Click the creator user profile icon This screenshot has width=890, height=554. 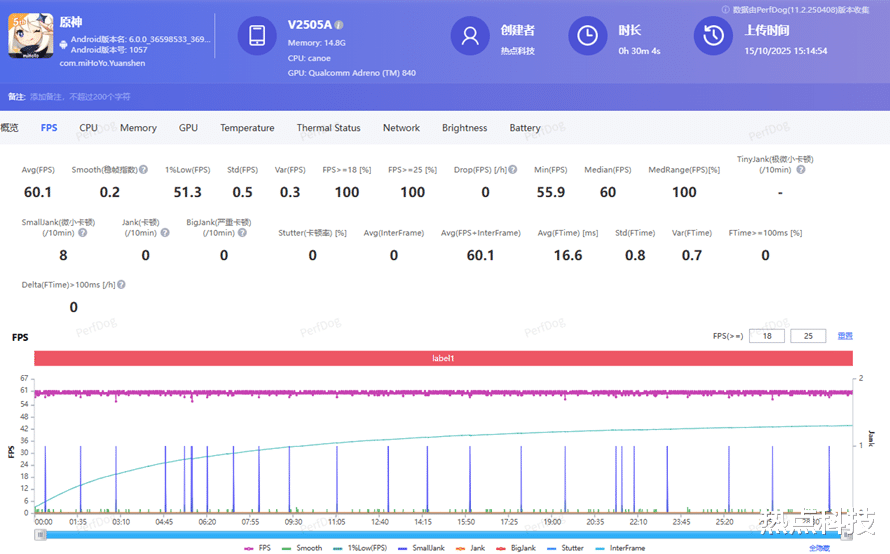pyautogui.click(x=470, y=36)
